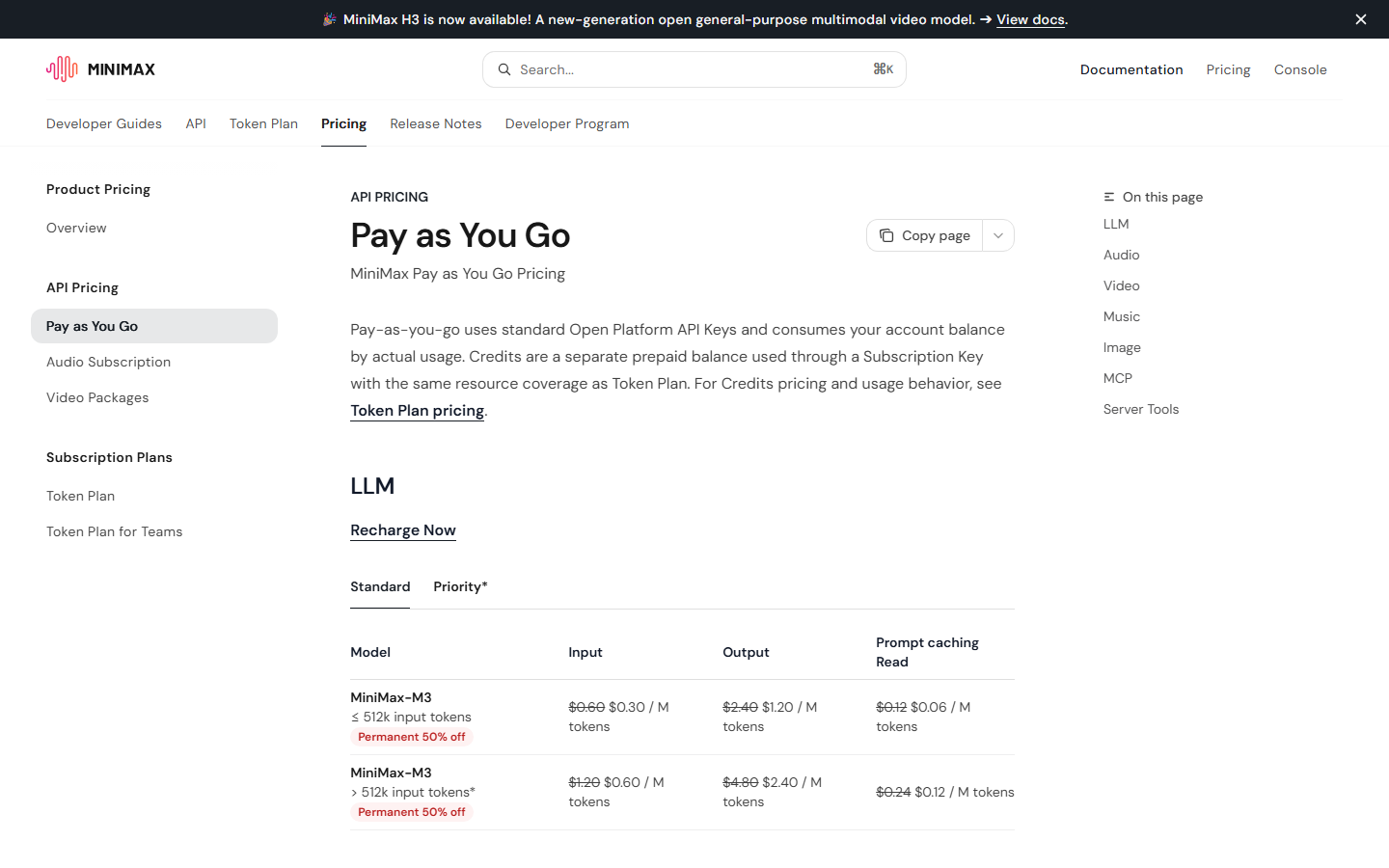Click the "$1.20 / M tokens" output price
This screenshot has width=1389, height=868.
770,717
